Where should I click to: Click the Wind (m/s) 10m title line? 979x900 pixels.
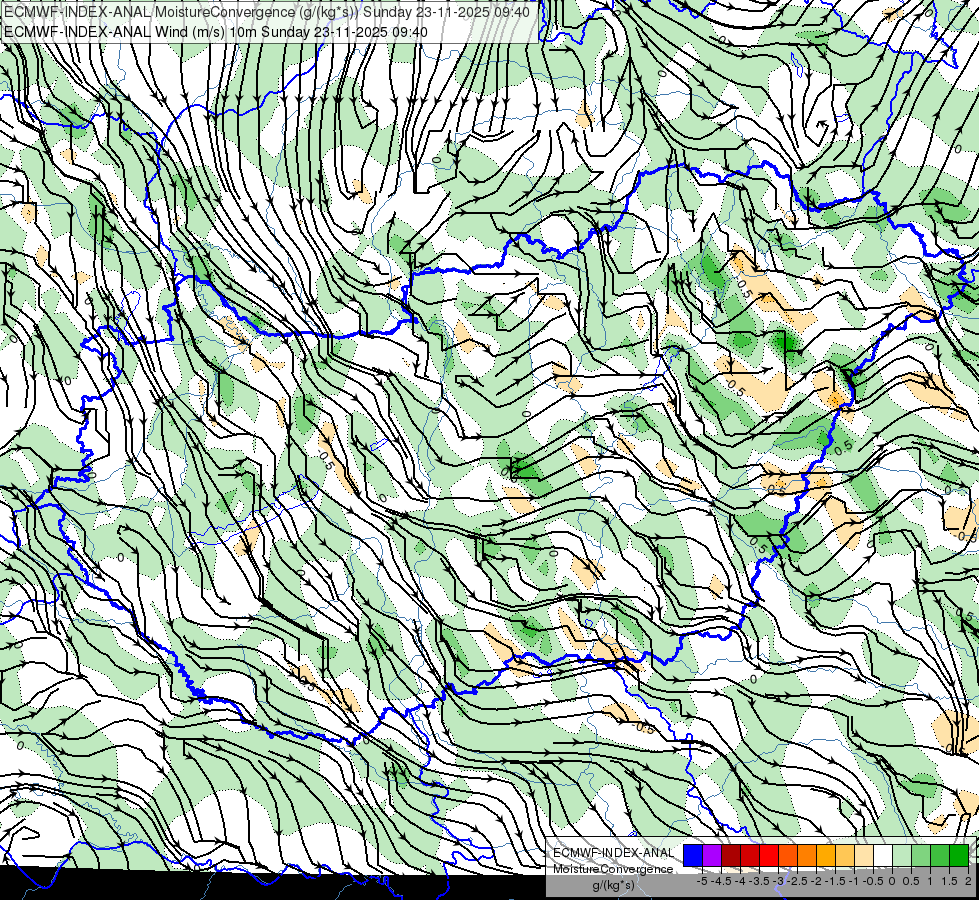click(x=216, y=32)
